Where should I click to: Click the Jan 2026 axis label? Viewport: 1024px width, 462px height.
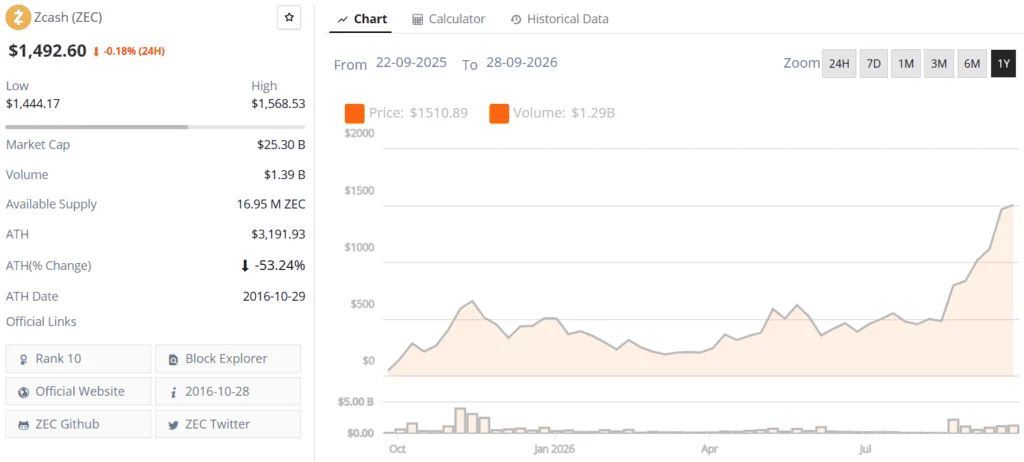pos(556,450)
